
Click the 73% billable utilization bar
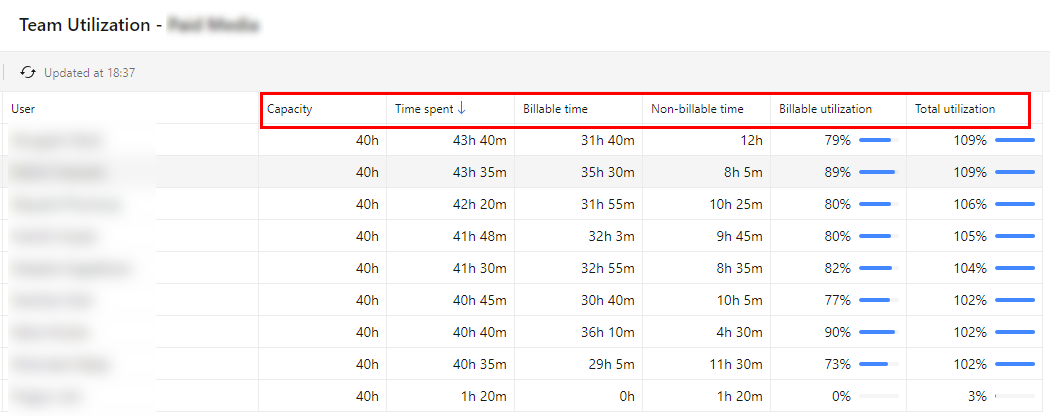pyautogui.click(x=879, y=364)
